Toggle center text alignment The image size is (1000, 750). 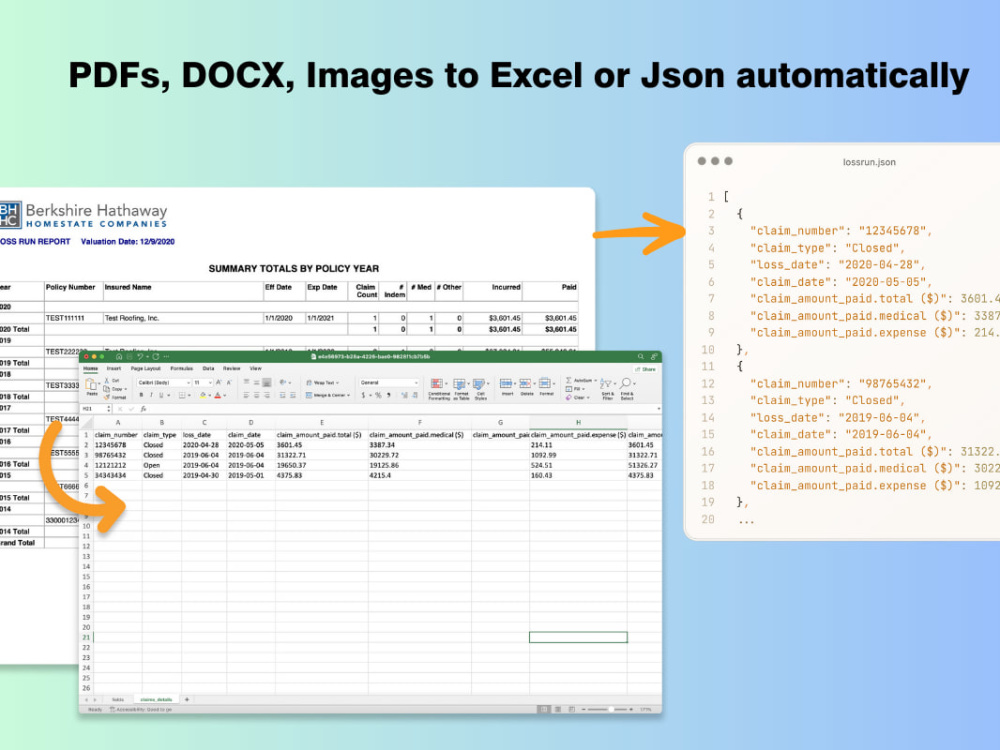coord(256,395)
